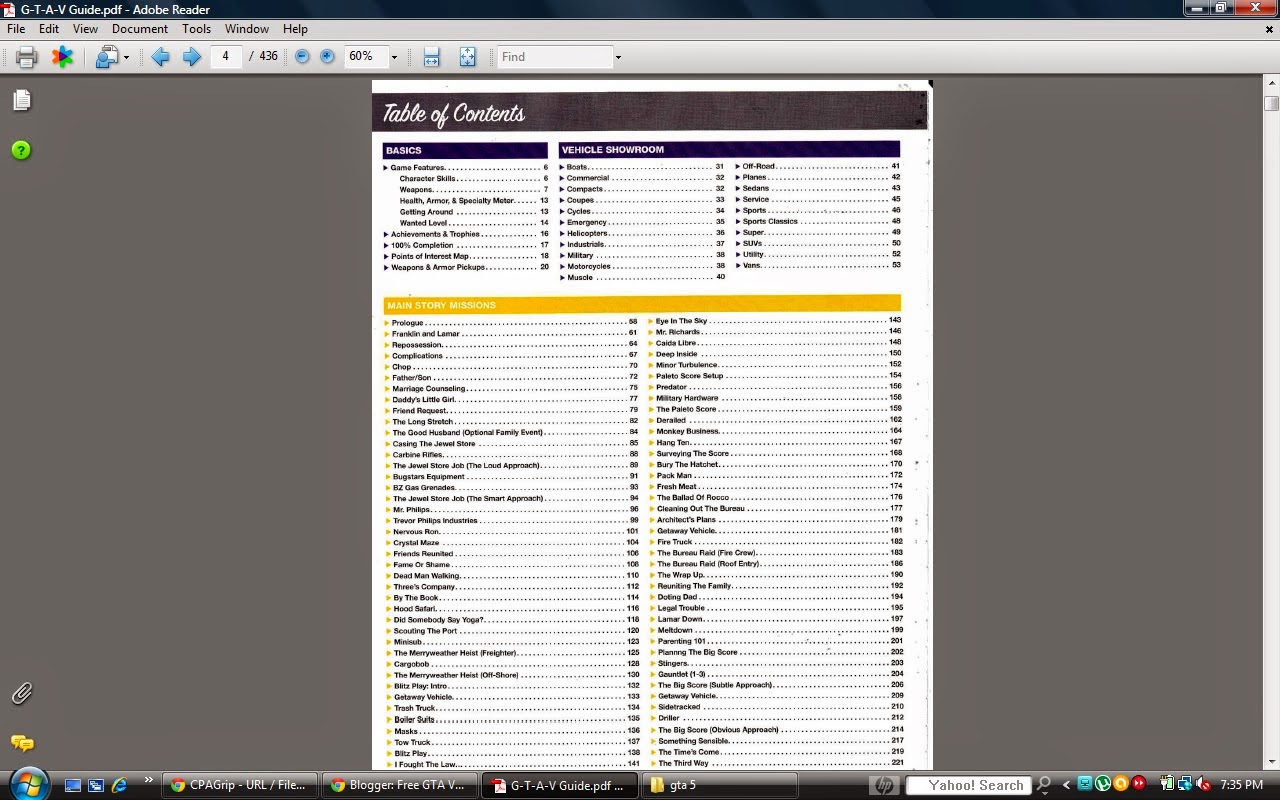Screen dimensions: 1280x800
Task: Open the gta 5 folder taskbar button
Action: [720, 785]
